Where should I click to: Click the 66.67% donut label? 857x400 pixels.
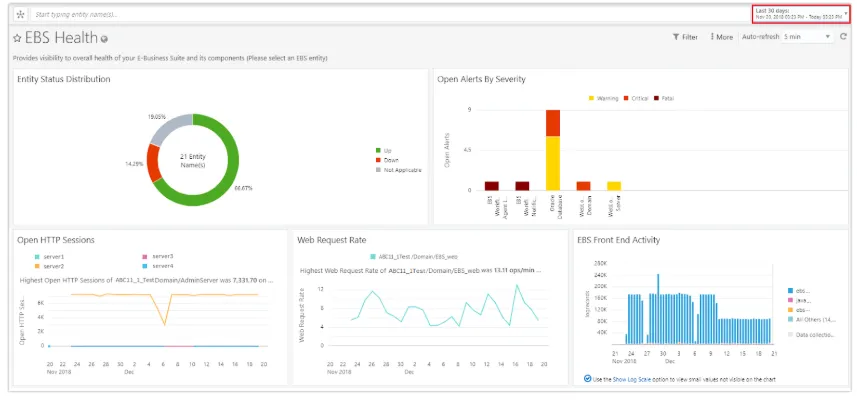[x=244, y=187]
